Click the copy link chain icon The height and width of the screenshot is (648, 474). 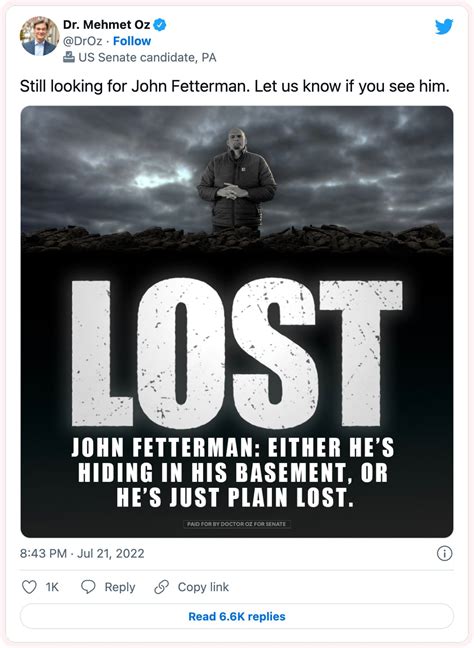pos(162,587)
